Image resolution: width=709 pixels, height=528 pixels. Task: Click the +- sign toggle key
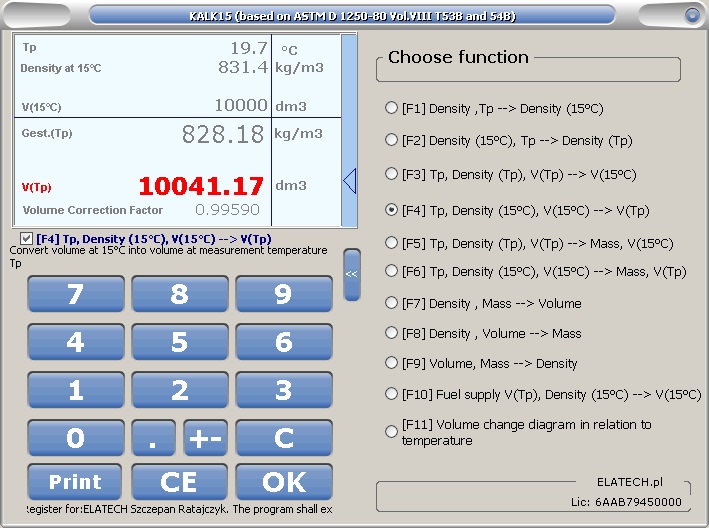205,438
